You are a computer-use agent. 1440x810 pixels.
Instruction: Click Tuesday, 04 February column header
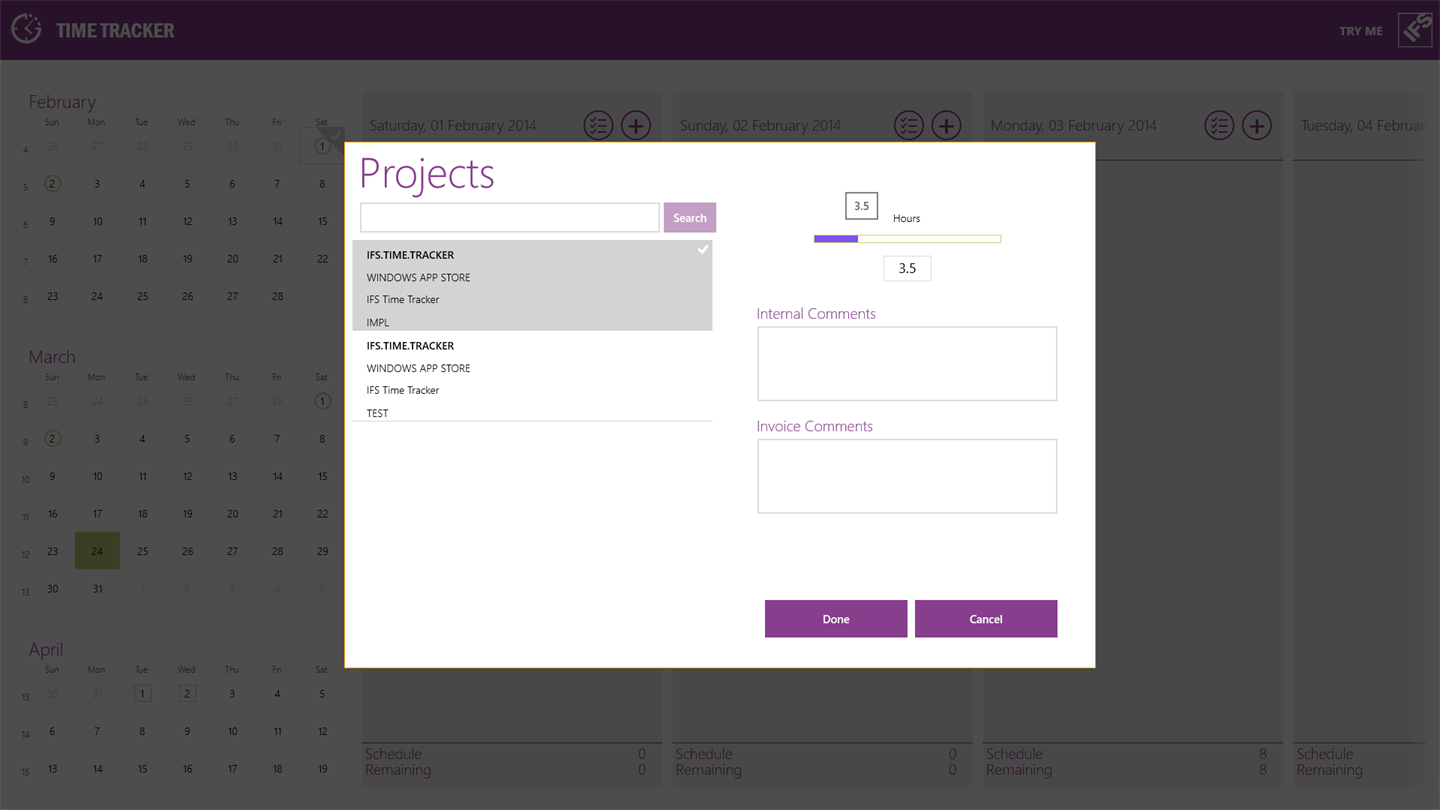click(x=1362, y=126)
